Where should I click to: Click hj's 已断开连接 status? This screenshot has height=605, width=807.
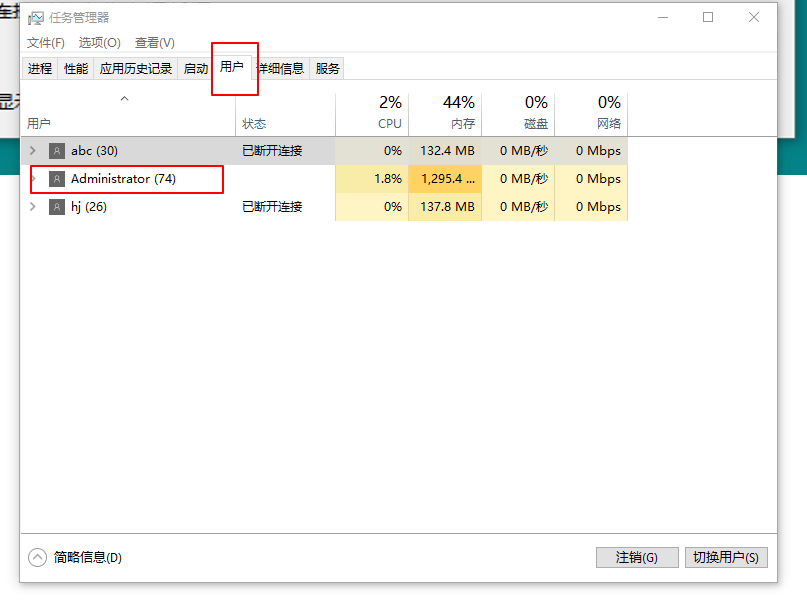pyautogui.click(x=272, y=207)
